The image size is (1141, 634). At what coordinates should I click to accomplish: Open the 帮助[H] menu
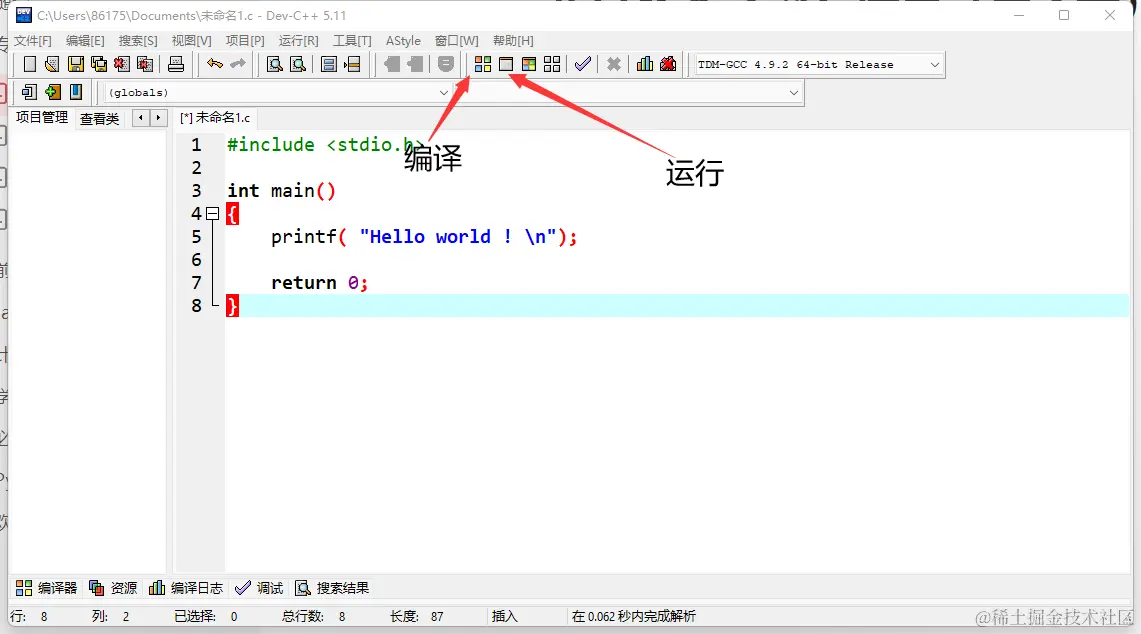[x=513, y=41]
